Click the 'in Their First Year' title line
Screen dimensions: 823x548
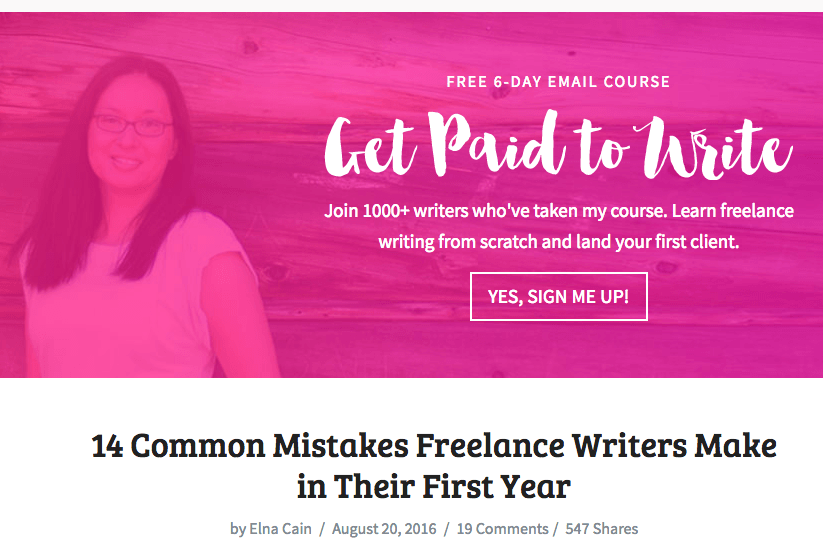point(434,487)
